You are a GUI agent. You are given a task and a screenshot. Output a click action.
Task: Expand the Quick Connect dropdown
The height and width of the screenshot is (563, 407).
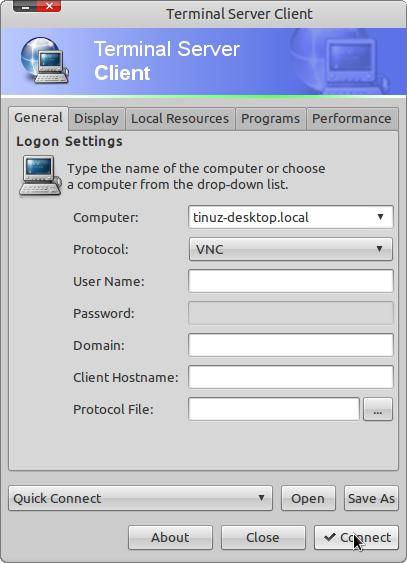(140, 498)
